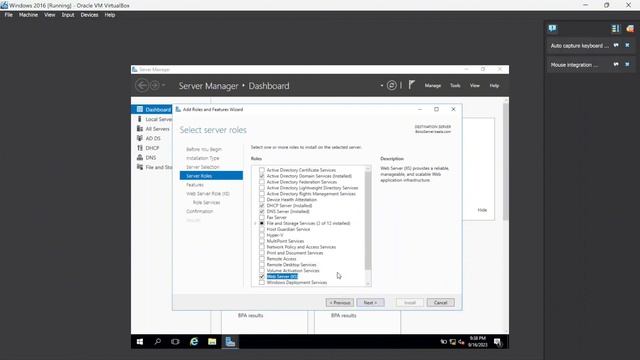The image size is (640, 360).
Task: Check the Hyper-V role
Action: [262, 235]
